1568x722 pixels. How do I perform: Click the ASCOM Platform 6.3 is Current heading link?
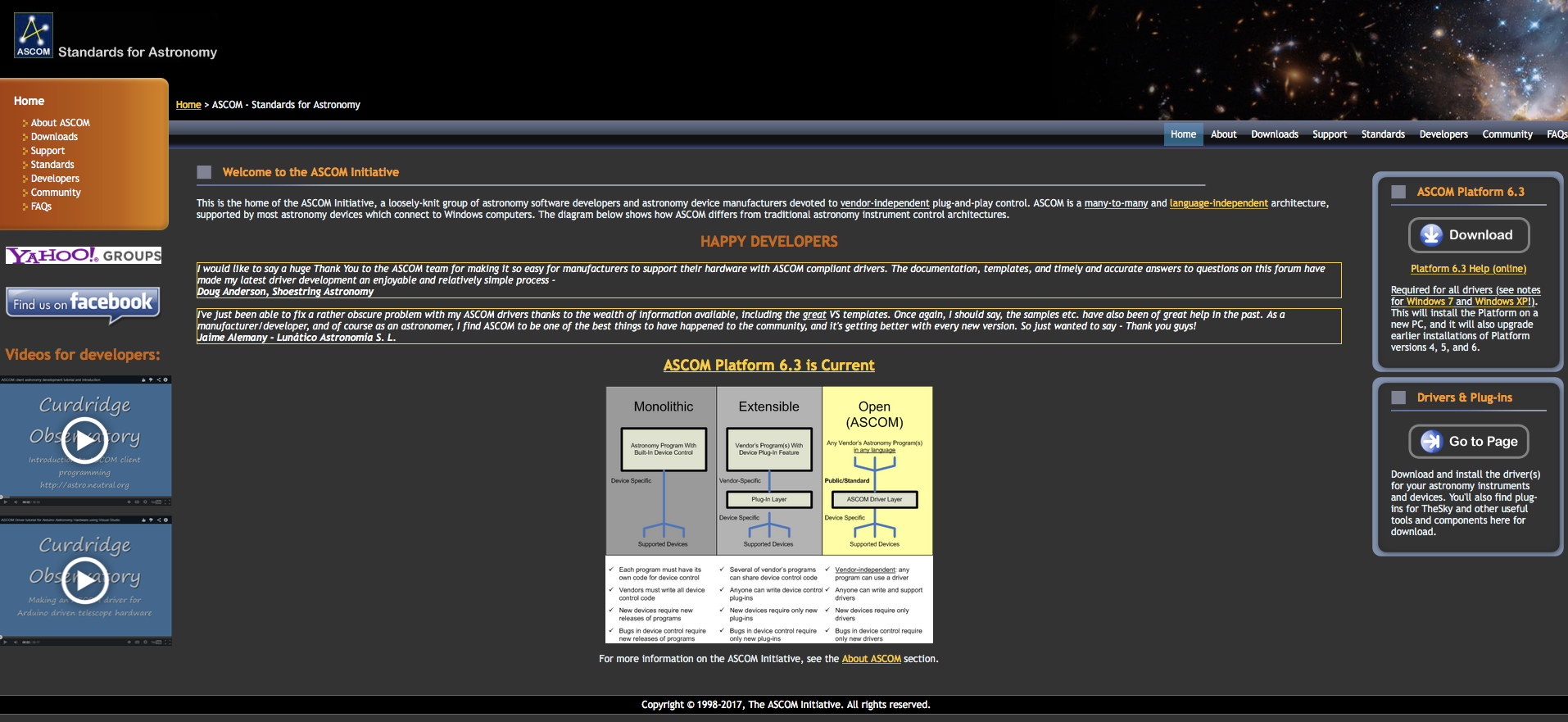click(768, 366)
